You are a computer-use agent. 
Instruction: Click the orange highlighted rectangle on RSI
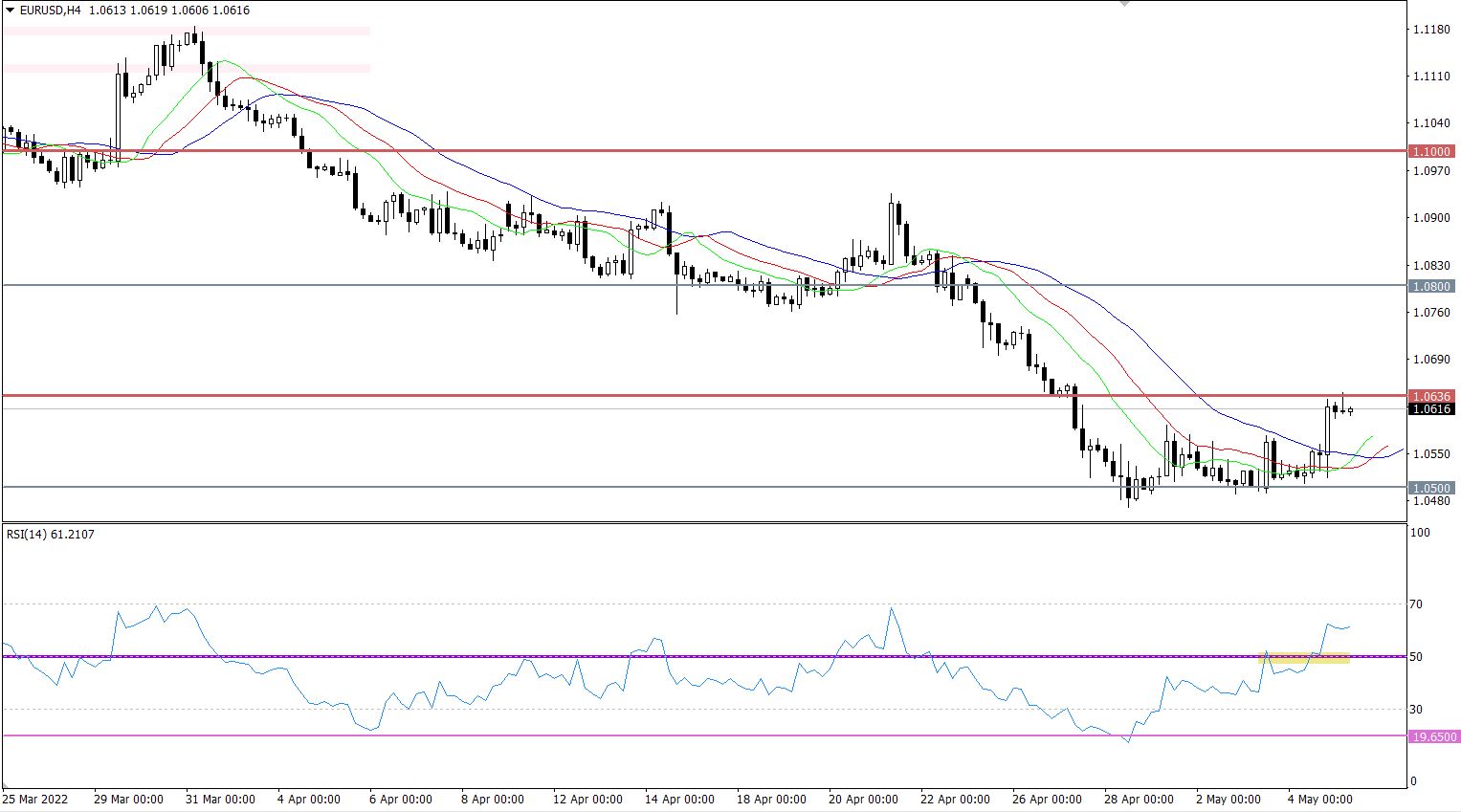[1303, 658]
